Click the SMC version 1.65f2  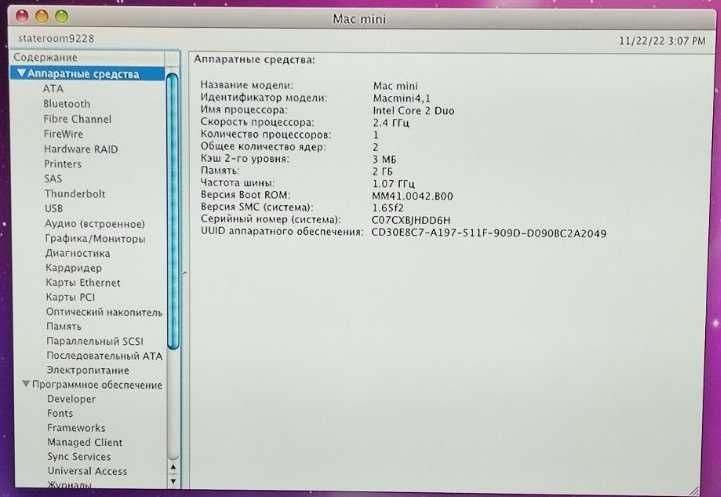[388, 208]
